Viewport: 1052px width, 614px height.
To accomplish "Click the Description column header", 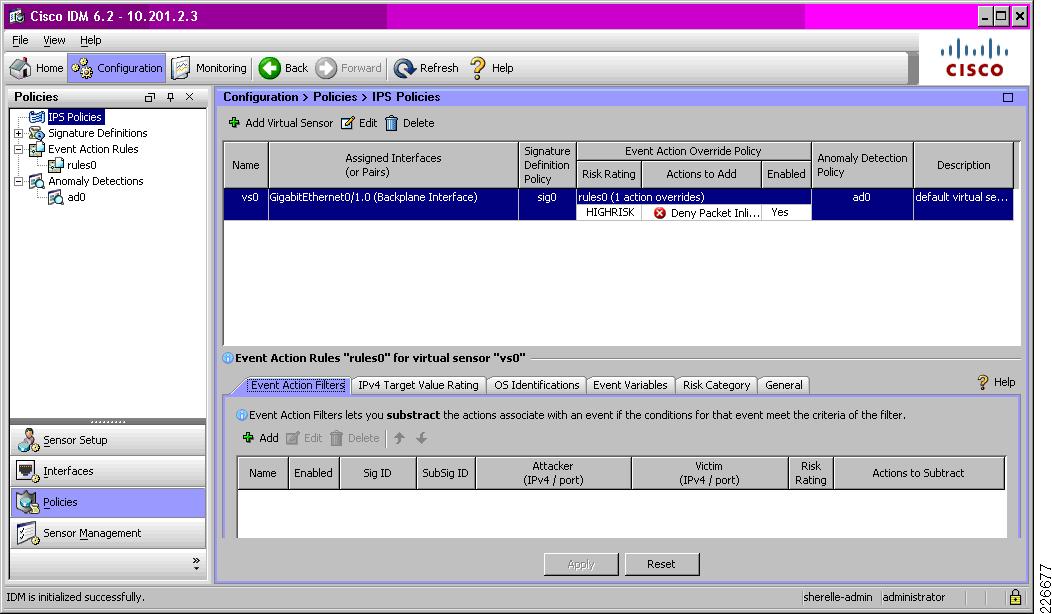I will [963, 165].
